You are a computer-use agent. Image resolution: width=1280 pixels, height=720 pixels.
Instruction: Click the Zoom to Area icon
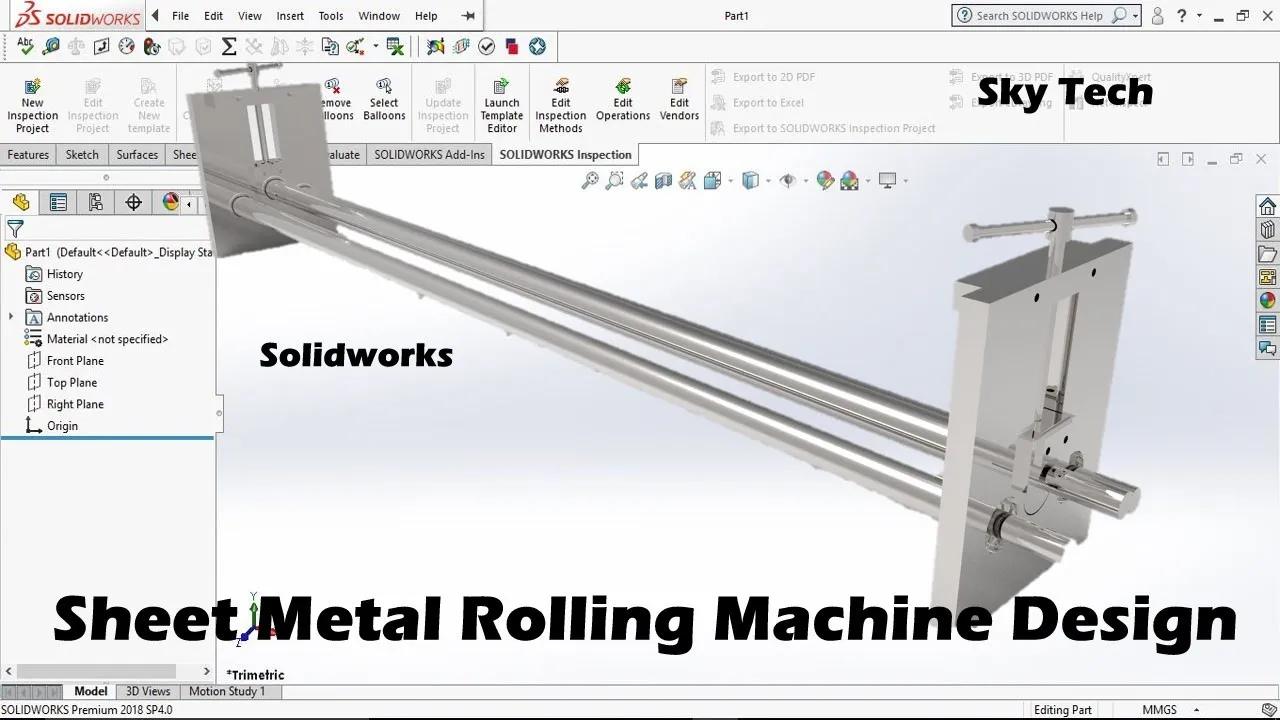pyautogui.click(x=614, y=180)
